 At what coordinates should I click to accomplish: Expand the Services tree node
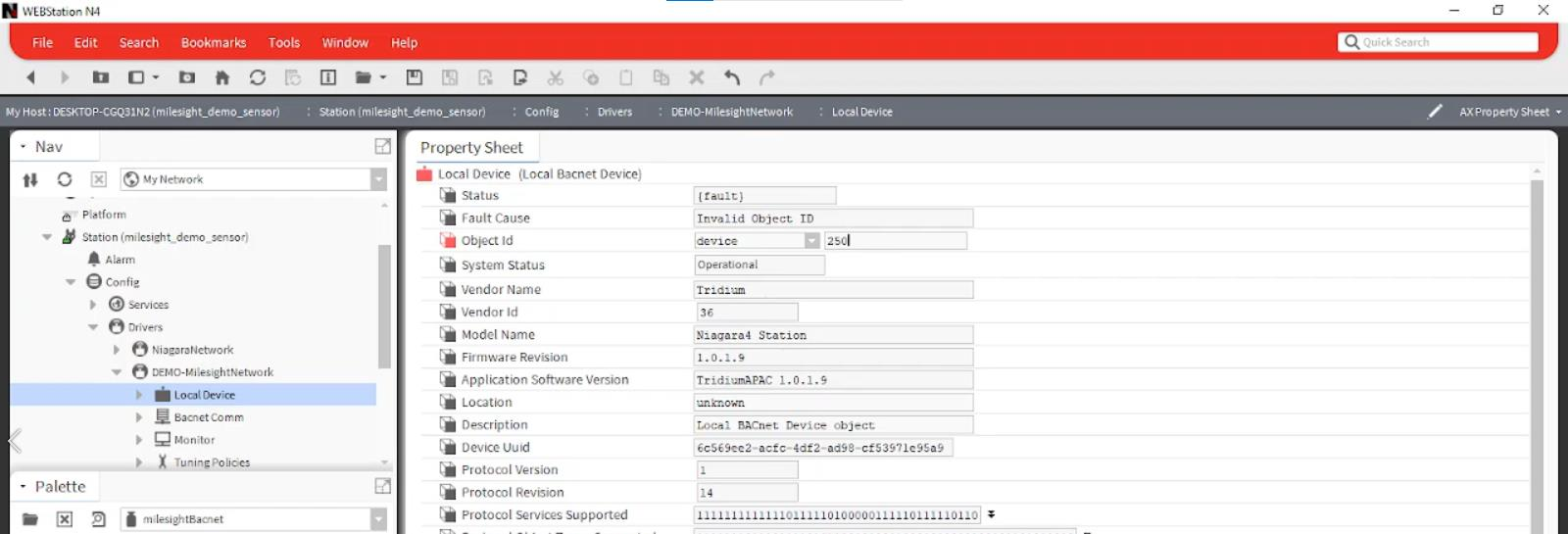tap(93, 305)
